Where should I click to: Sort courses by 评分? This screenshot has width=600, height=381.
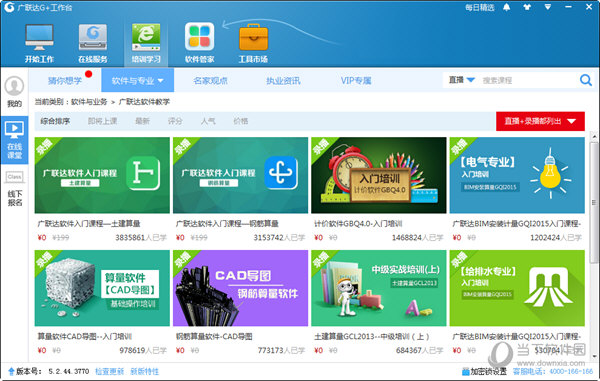point(175,121)
